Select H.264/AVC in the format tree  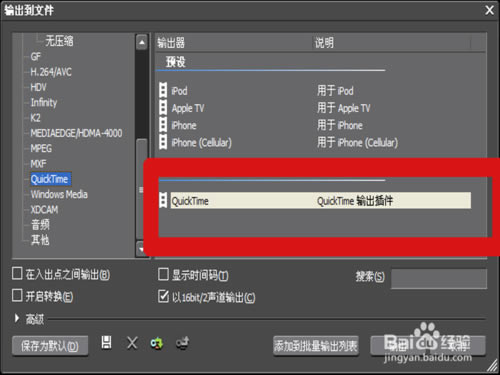[x=51, y=72]
